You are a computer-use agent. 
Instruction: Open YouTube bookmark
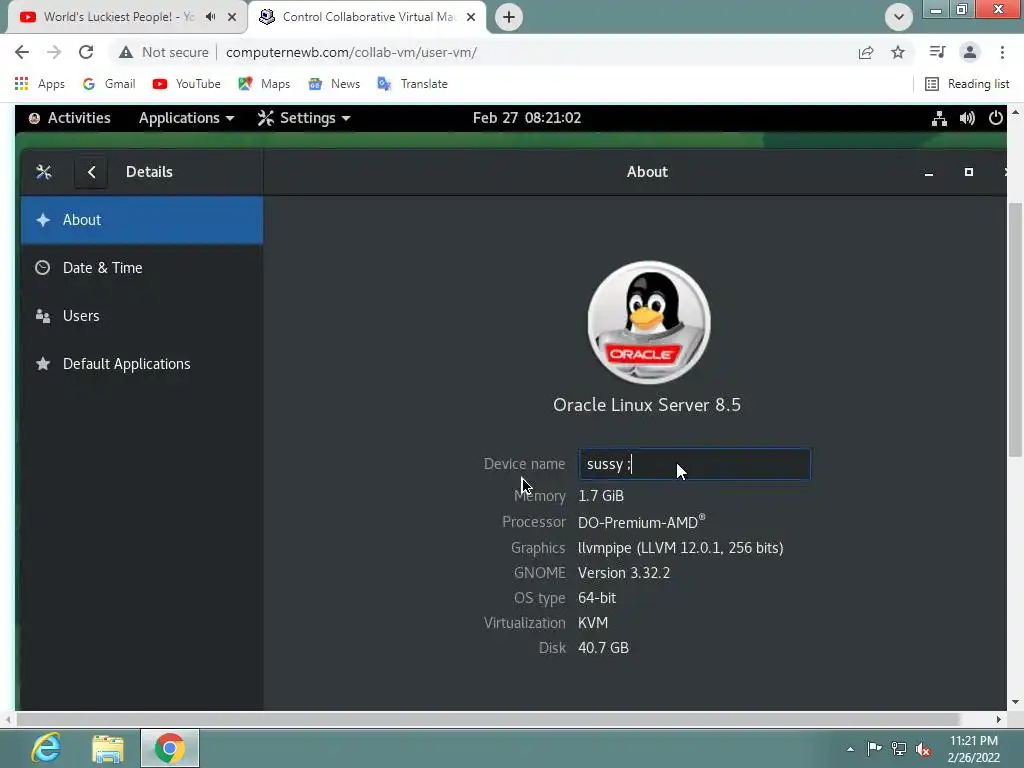coord(187,84)
